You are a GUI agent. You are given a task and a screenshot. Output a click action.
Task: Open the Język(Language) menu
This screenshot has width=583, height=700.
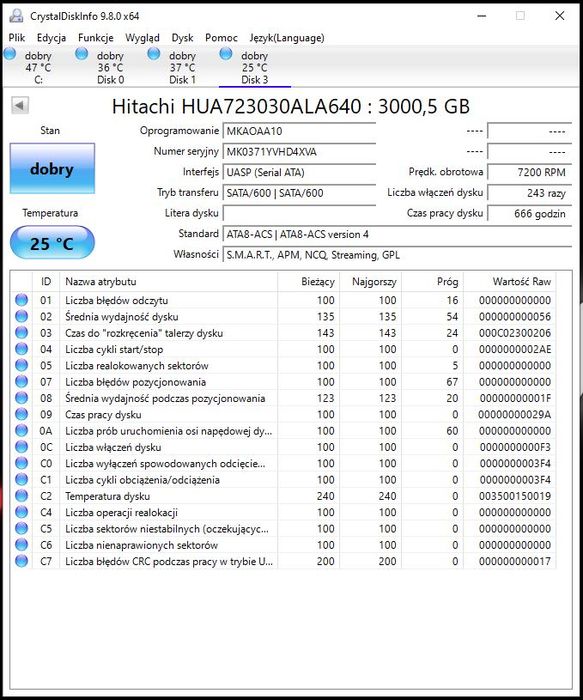[287, 38]
